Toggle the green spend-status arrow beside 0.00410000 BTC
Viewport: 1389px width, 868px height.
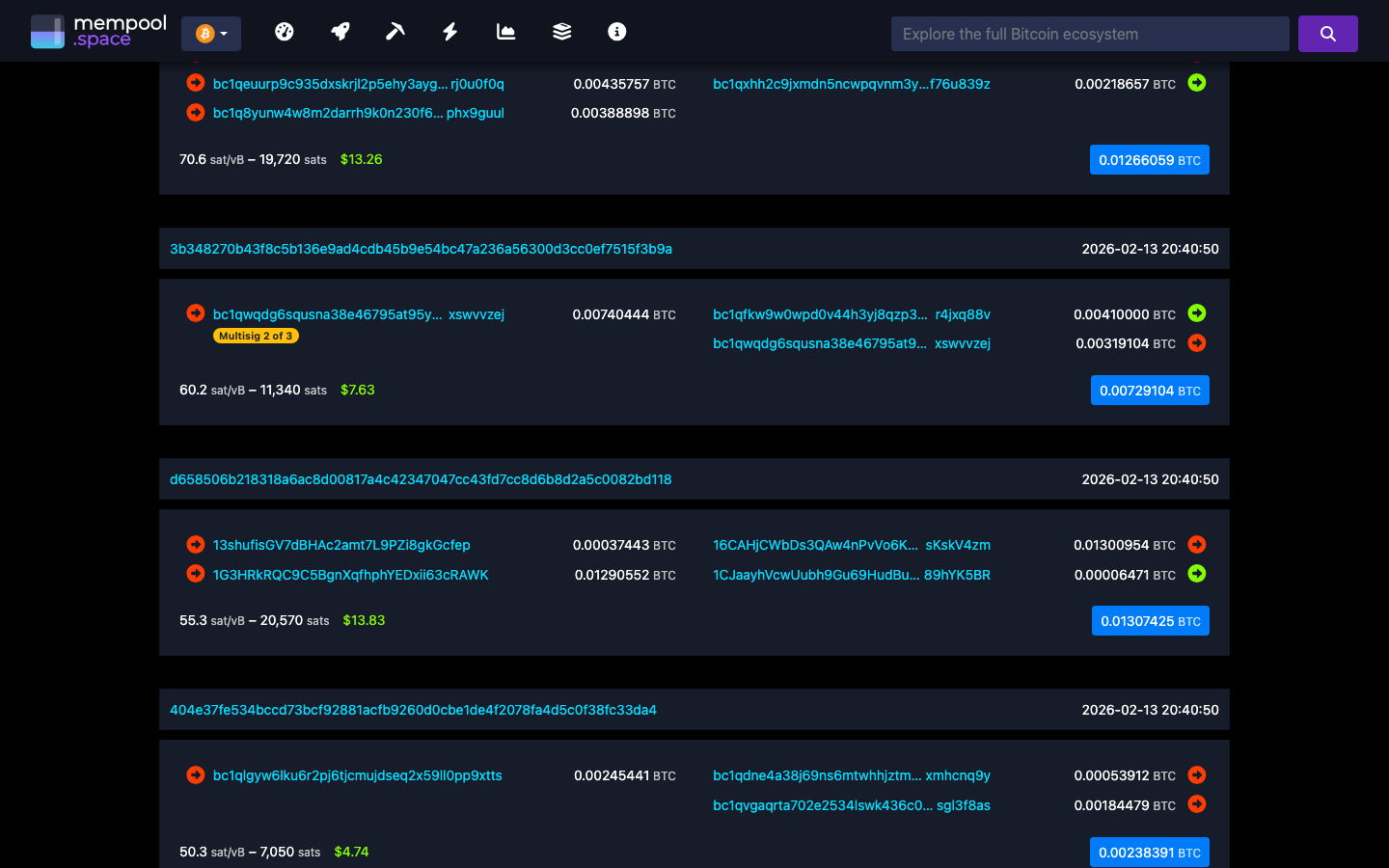(1196, 313)
